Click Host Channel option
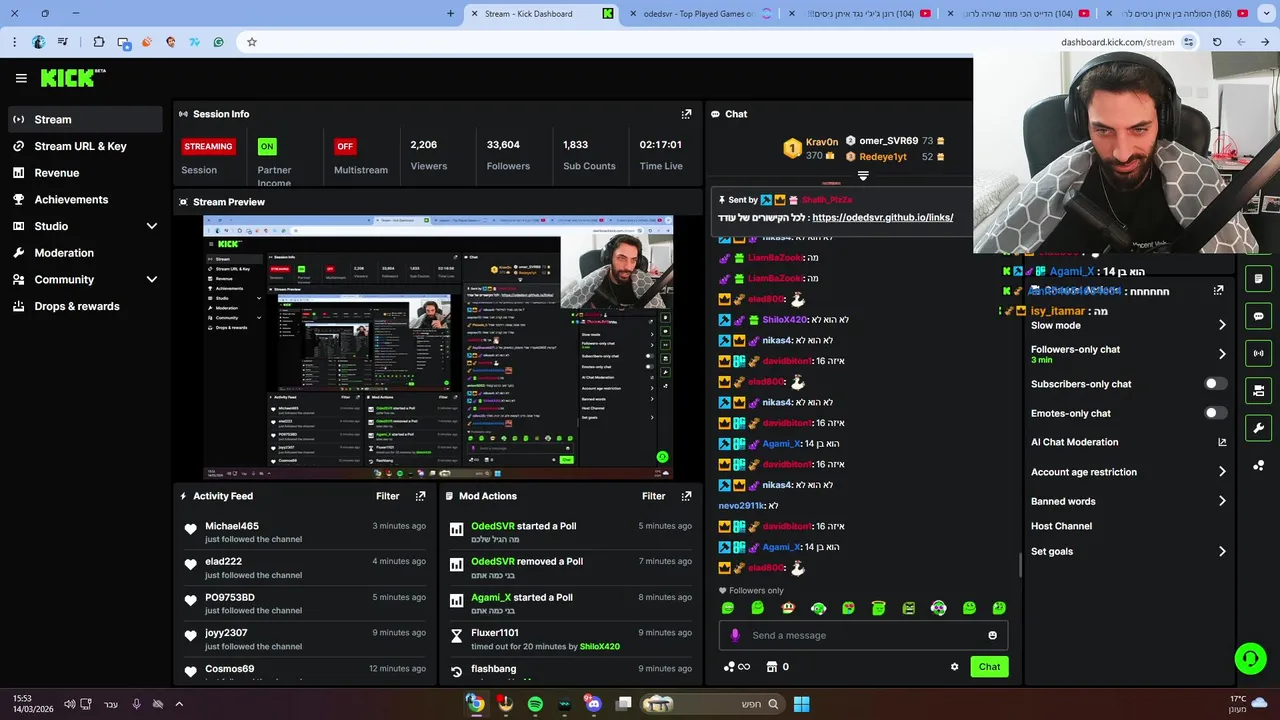 [x=1061, y=526]
